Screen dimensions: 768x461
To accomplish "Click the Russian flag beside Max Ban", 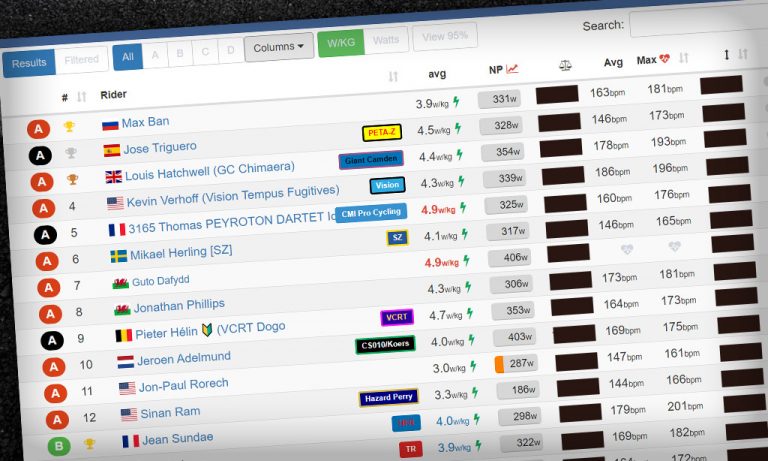I will coord(110,125).
